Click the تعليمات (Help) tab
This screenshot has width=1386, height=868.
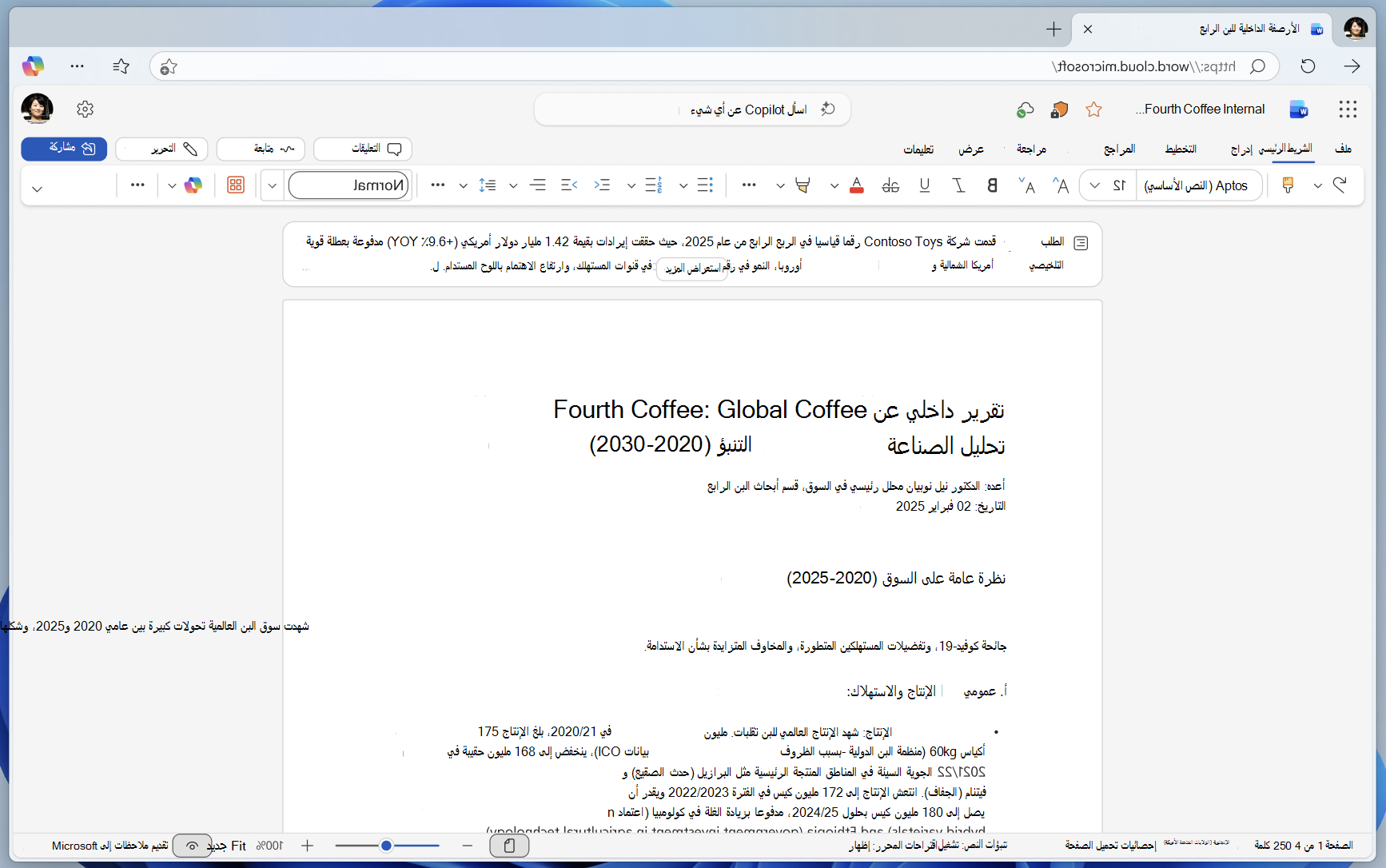[918, 149]
